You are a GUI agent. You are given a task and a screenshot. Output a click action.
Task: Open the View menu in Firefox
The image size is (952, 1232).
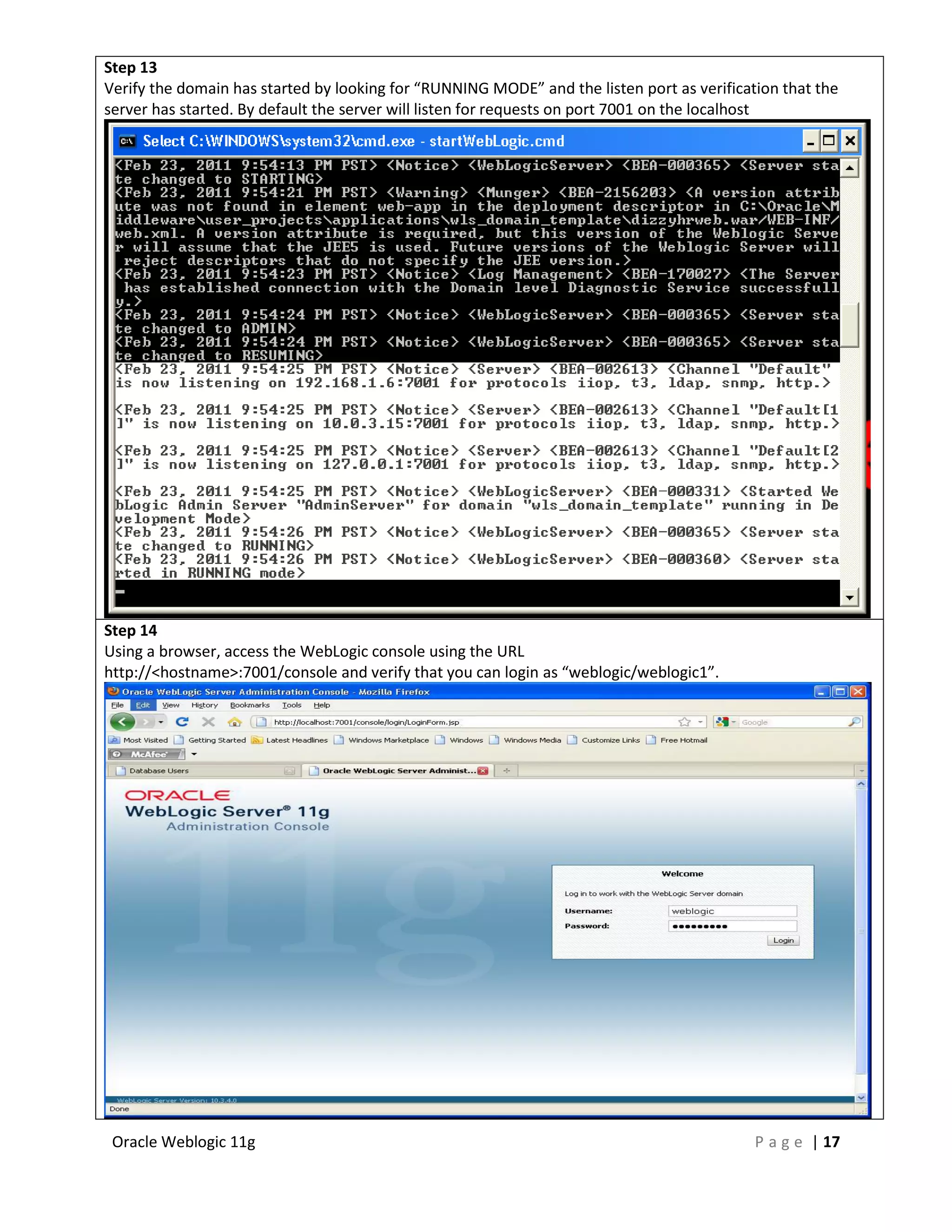[171, 705]
